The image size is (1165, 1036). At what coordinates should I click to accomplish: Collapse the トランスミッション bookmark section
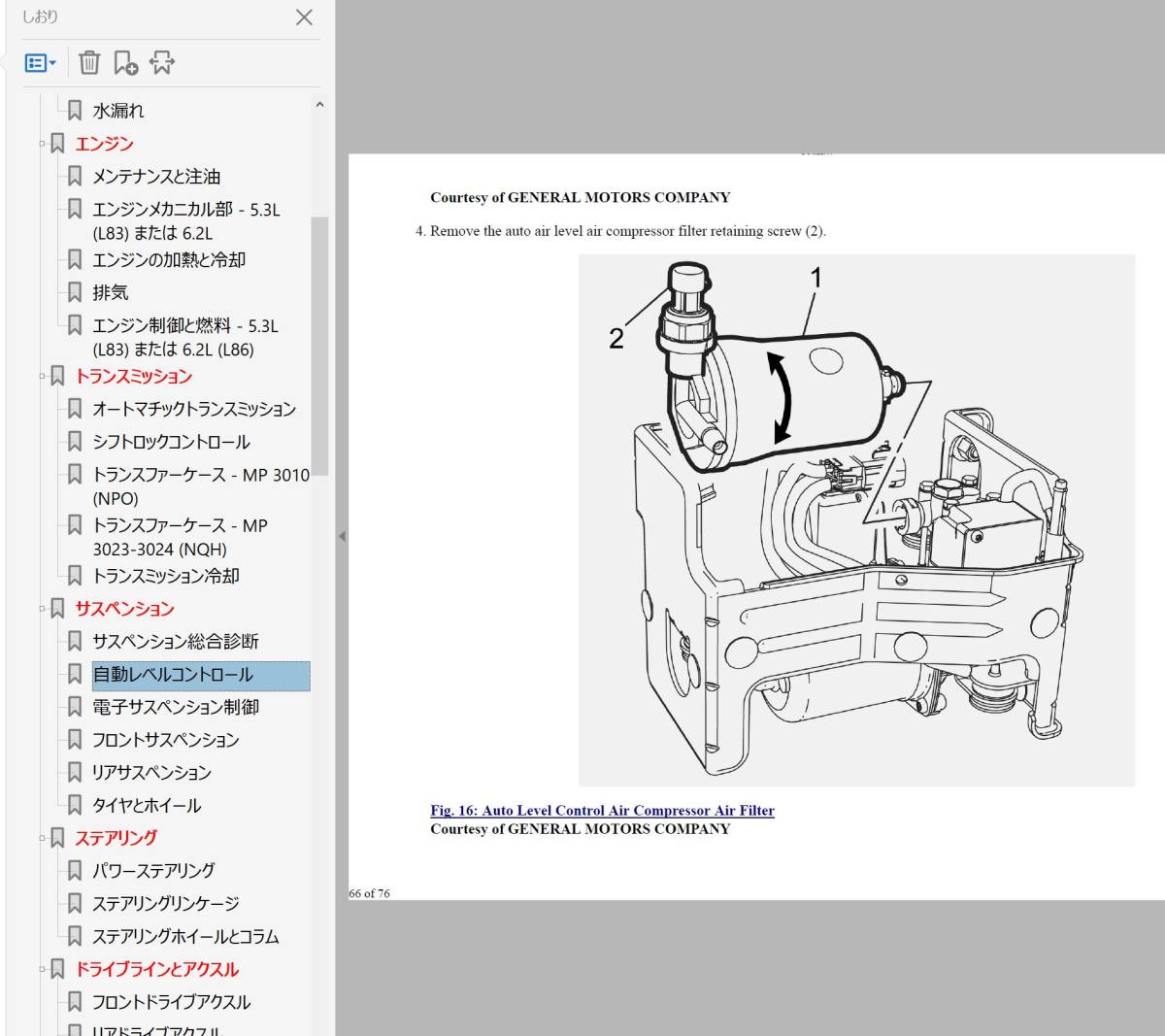click(x=42, y=377)
